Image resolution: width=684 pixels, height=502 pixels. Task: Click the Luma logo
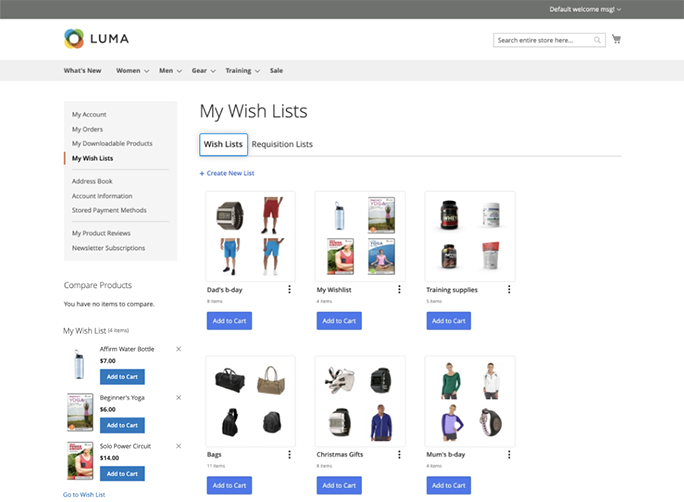pyautogui.click(x=96, y=39)
